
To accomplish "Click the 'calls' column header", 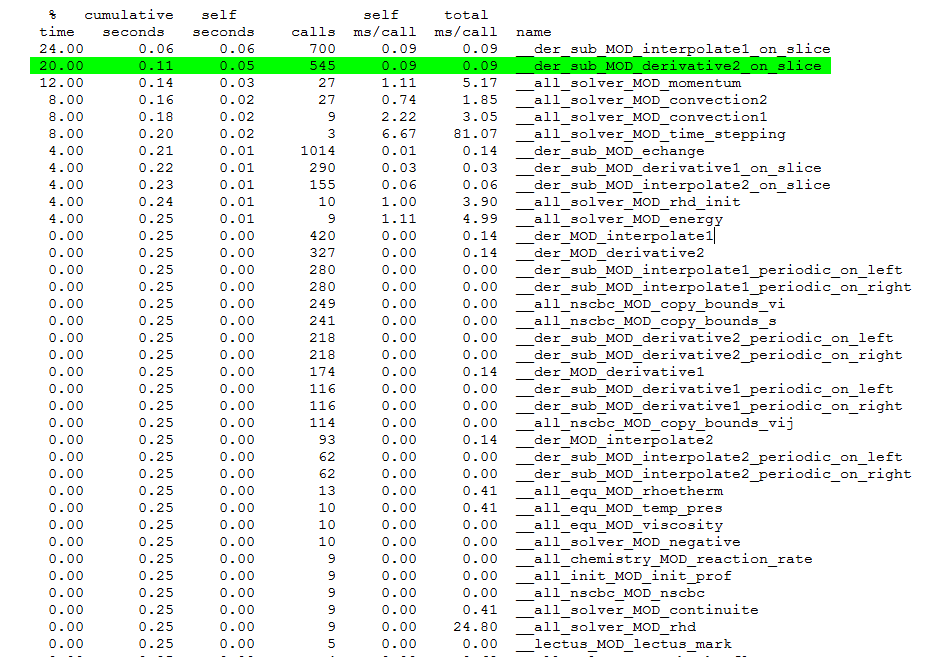I will pyautogui.click(x=314, y=32).
